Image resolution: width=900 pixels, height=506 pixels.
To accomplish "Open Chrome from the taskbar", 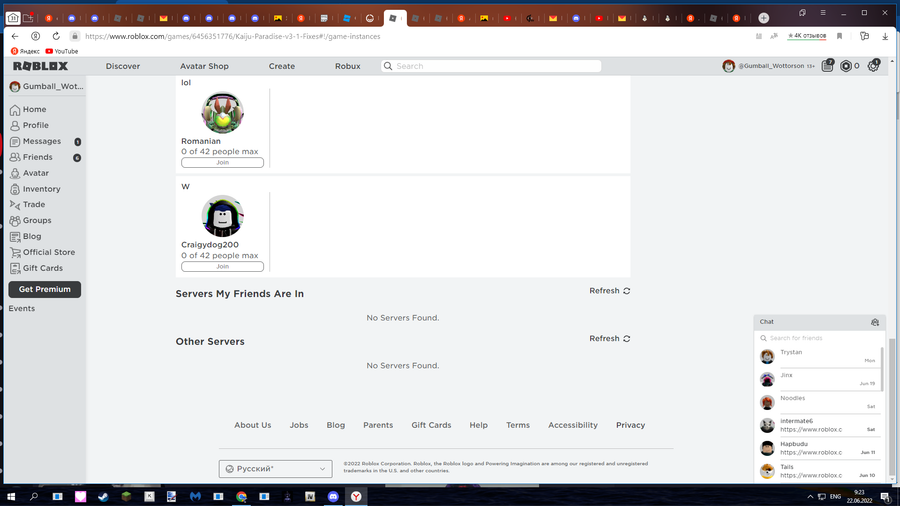I will (241, 496).
